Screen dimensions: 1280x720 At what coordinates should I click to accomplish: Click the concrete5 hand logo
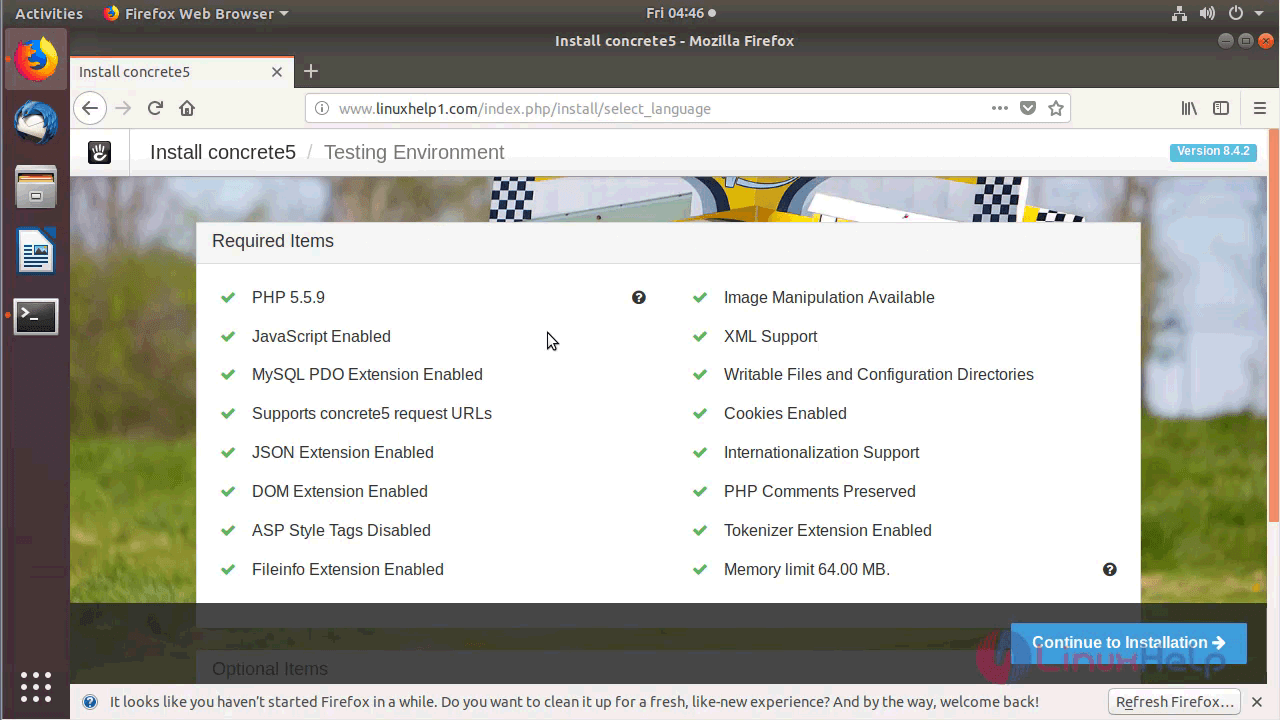pos(99,152)
